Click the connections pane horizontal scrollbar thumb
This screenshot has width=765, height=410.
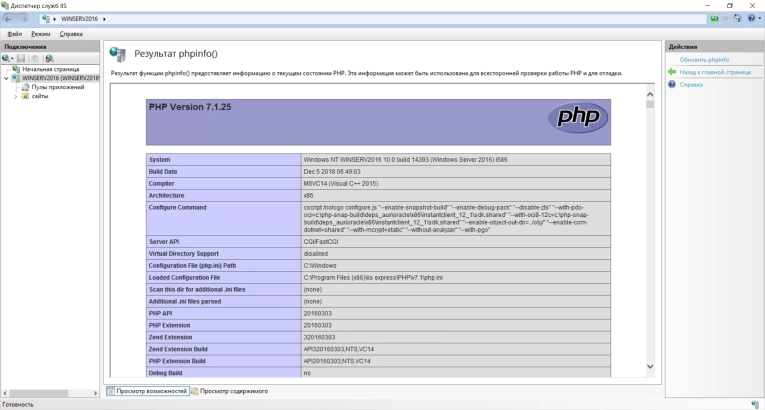pos(38,393)
